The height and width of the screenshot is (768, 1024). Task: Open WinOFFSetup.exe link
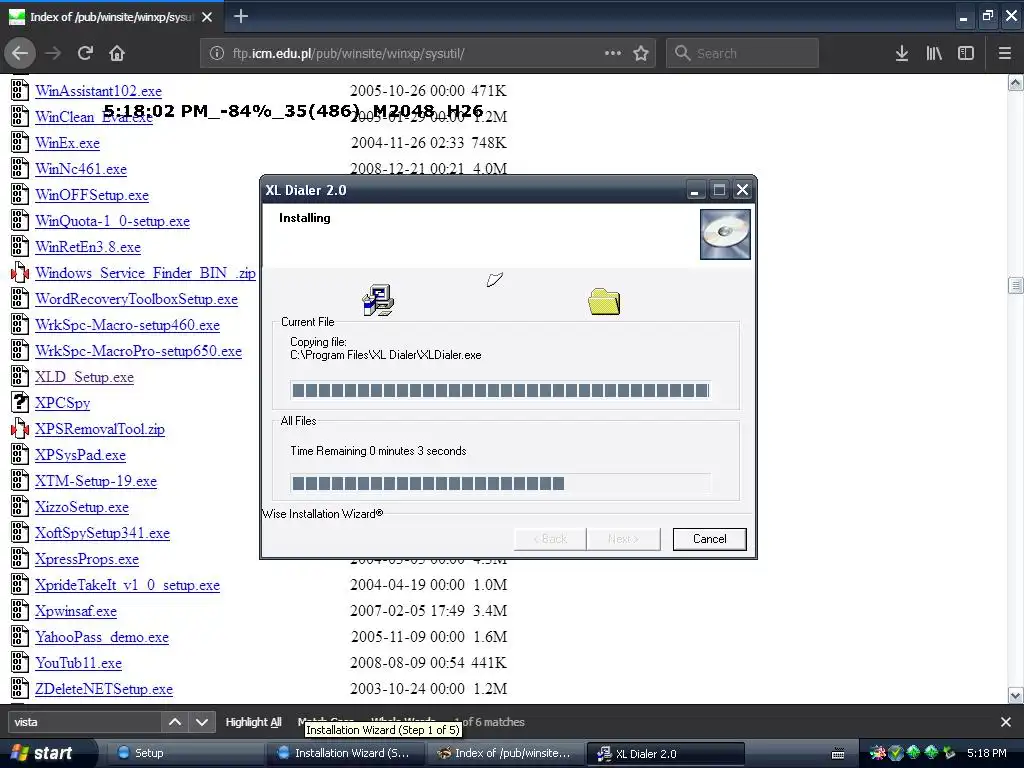(92, 195)
